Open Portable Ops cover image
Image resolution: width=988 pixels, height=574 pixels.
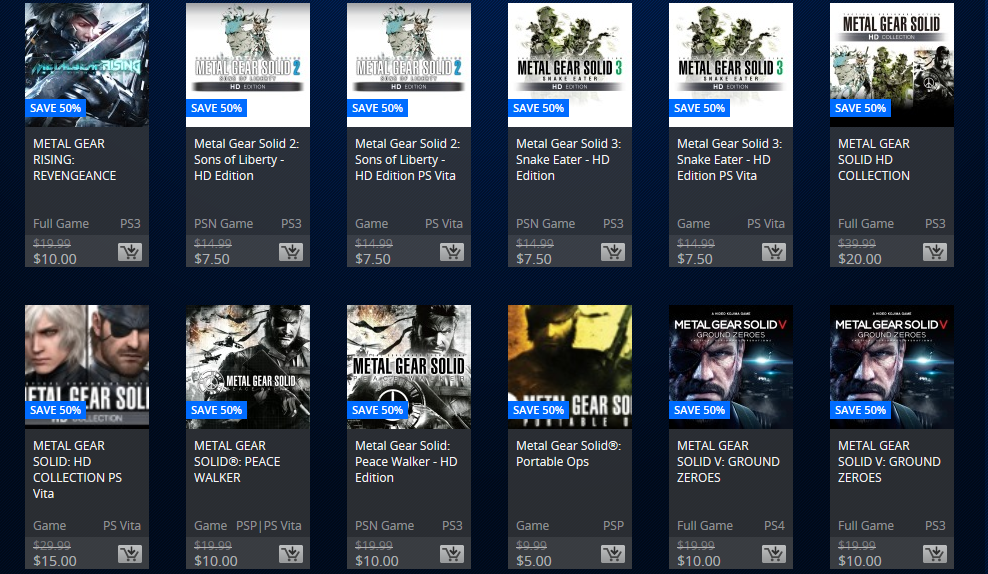(x=570, y=367)
